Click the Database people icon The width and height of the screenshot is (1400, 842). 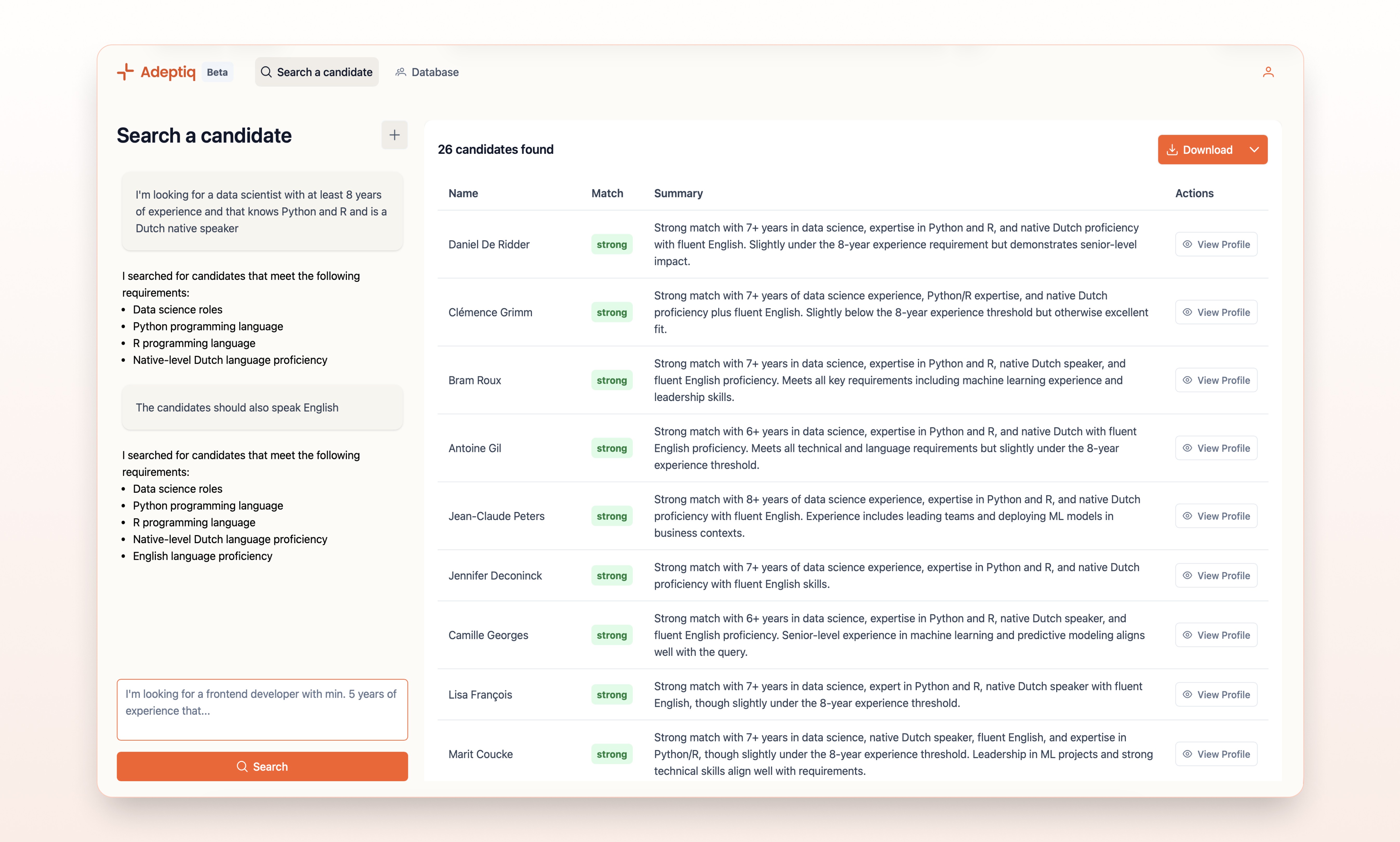coord(401,72)
